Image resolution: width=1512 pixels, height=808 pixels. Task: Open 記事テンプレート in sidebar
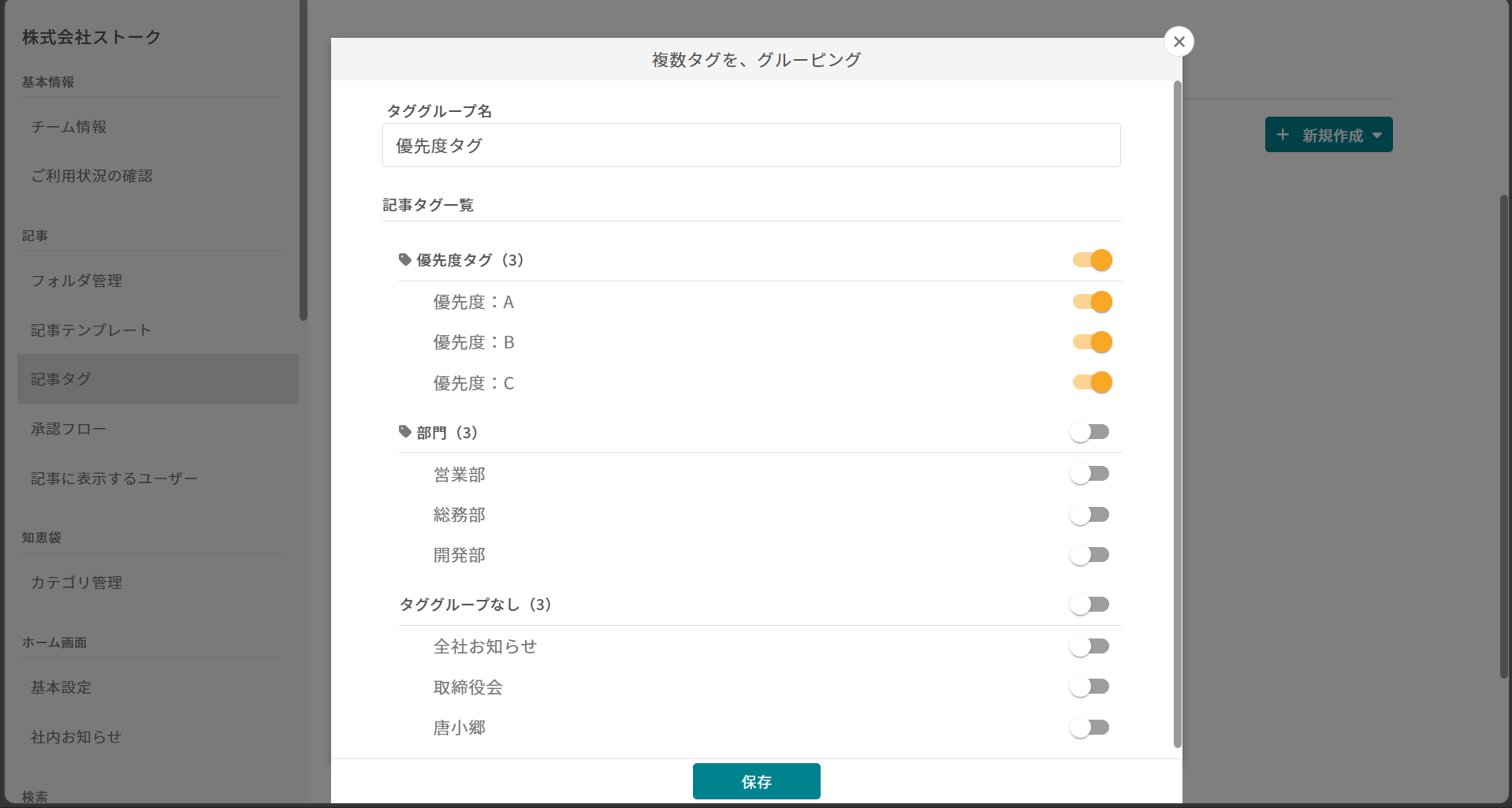(91, 330)
